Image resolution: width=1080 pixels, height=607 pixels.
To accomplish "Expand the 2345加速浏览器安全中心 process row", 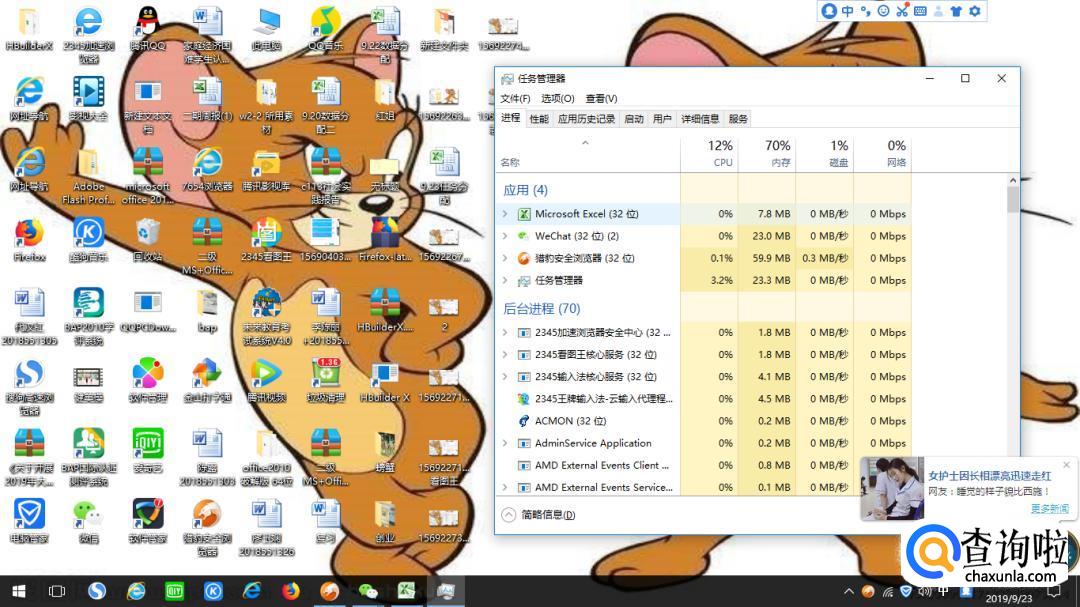I will coord(505,333).
